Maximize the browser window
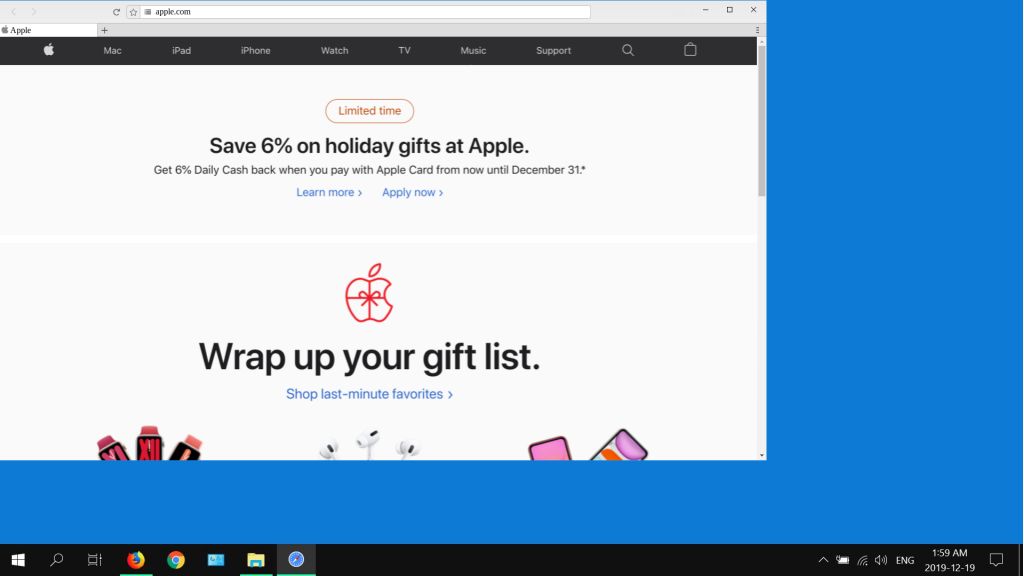Screen dimensions: 1024x576 [x=729, y=10]
